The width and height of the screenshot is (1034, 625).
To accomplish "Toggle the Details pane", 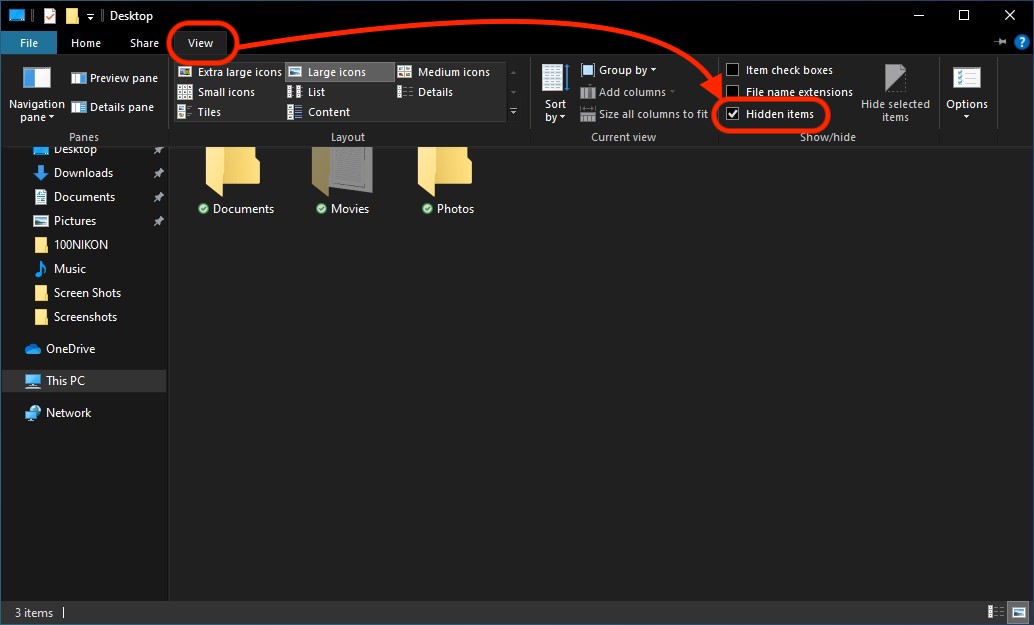I will coord(112,107).
